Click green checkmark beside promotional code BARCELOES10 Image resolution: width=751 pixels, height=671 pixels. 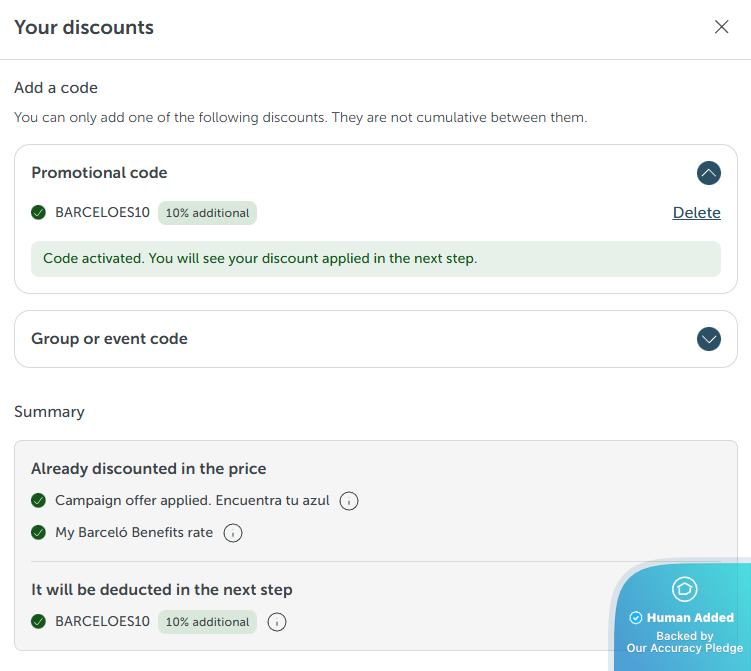pyautogui.click(x=39, y=212)
